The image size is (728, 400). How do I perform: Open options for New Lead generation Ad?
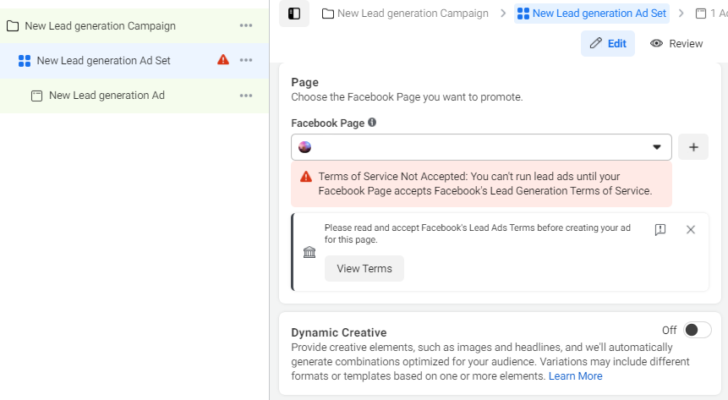(246, 96)
